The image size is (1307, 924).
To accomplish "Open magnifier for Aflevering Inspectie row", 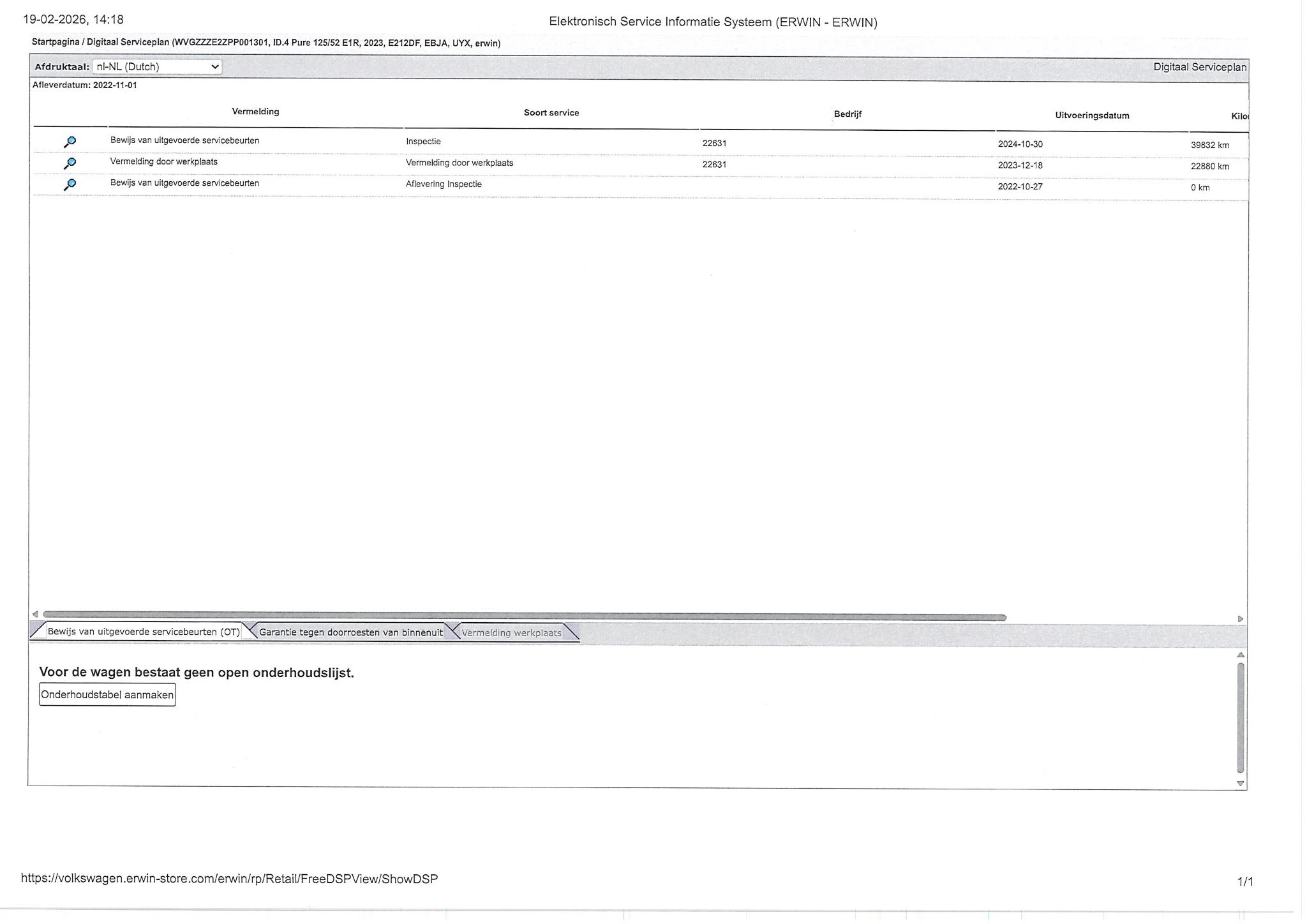I will coord(70,184).
